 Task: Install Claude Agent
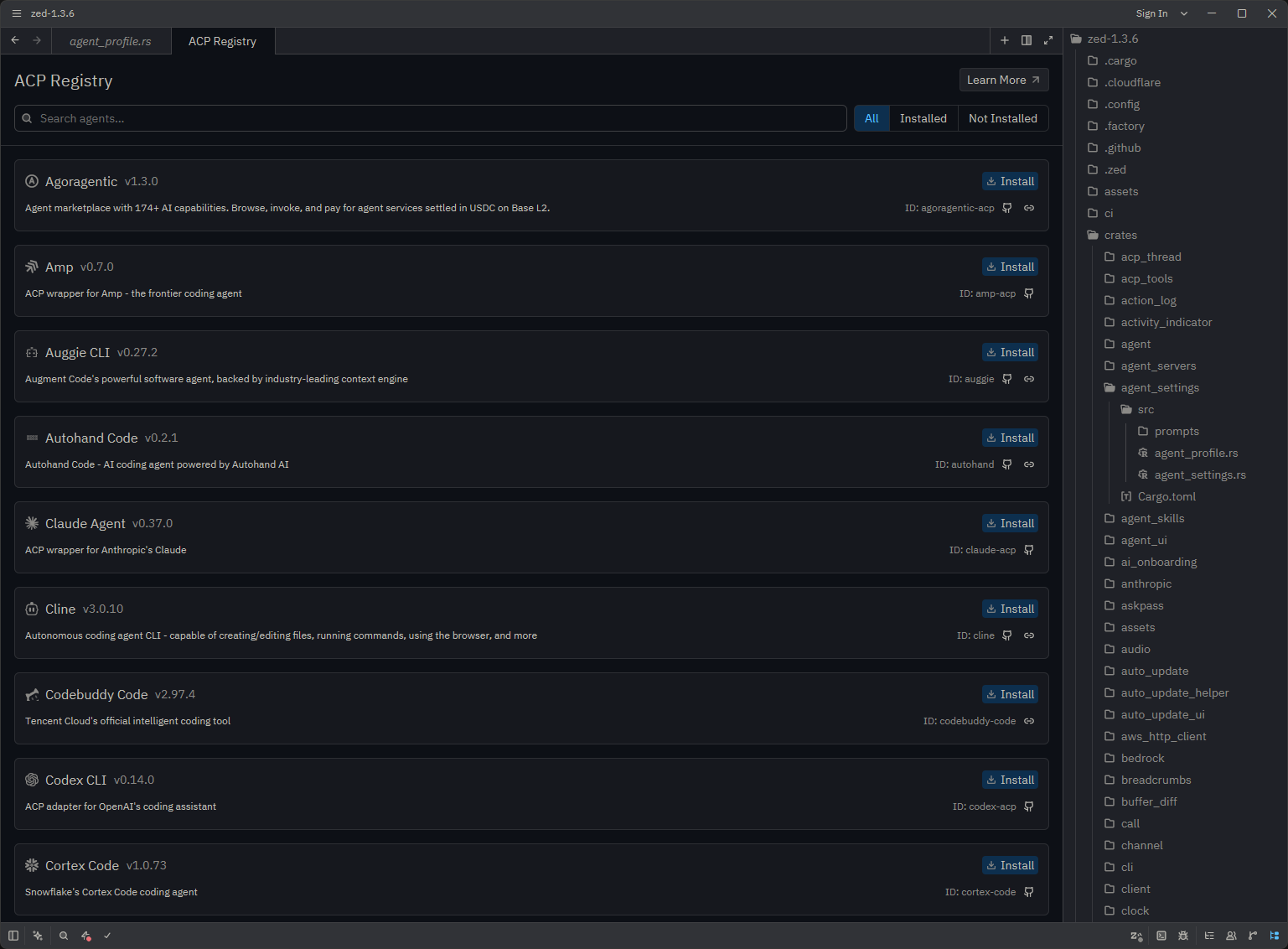[x=1010, y=523]
